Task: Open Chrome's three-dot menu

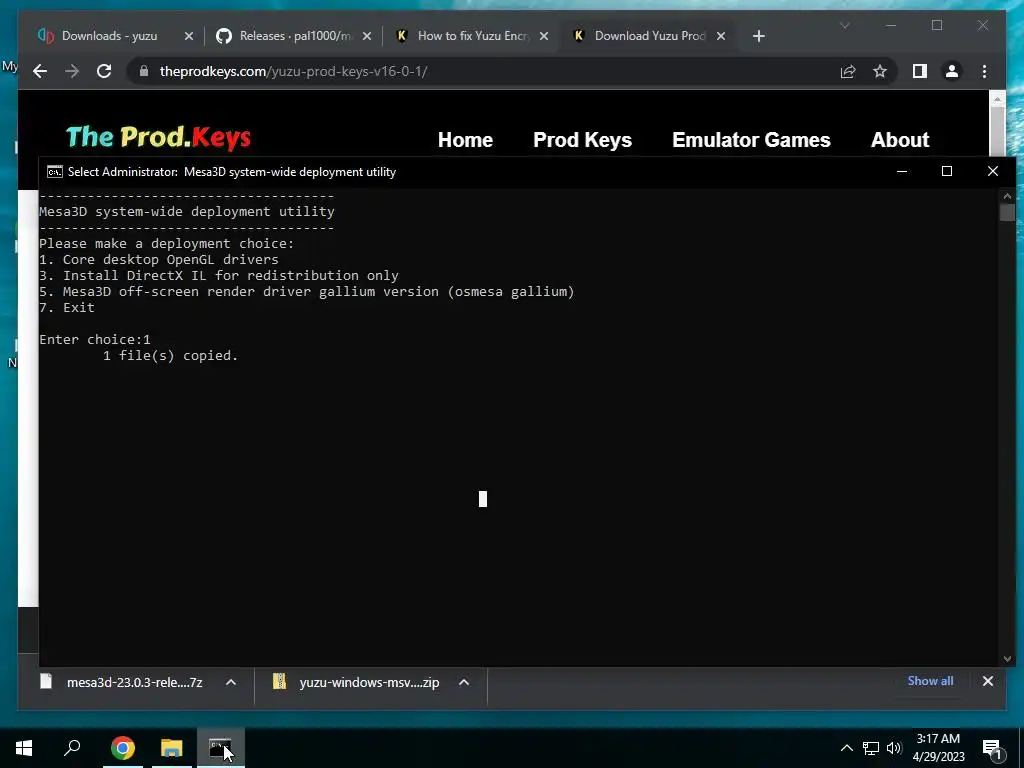Action: [984, 71]
